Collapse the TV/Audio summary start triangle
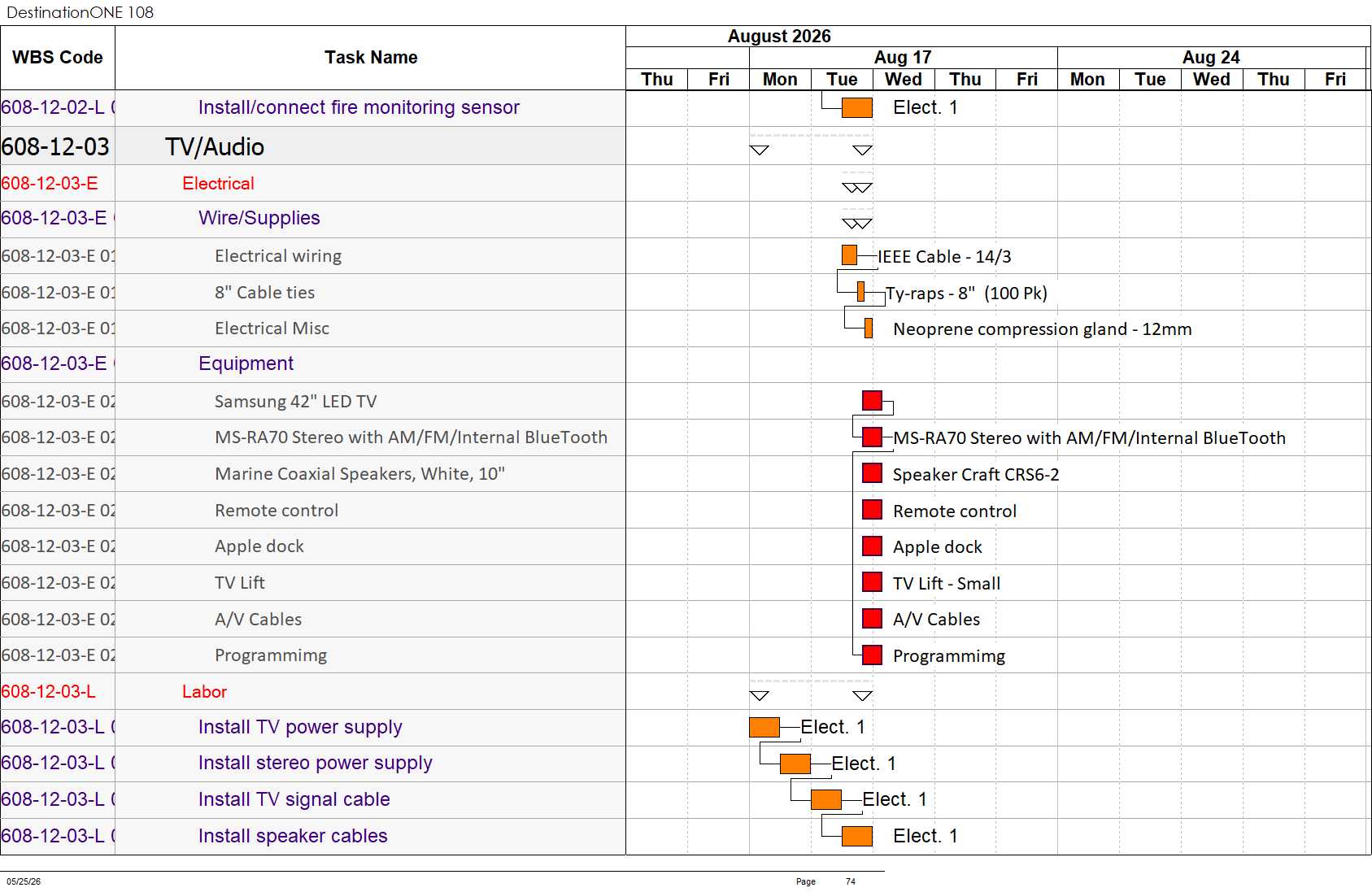Image resolution: width=1372 pixels, height=892 pixels. (x=759, y=150)
